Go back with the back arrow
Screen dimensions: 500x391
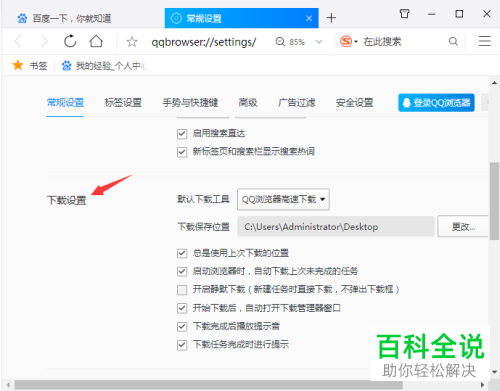point(18,42)
